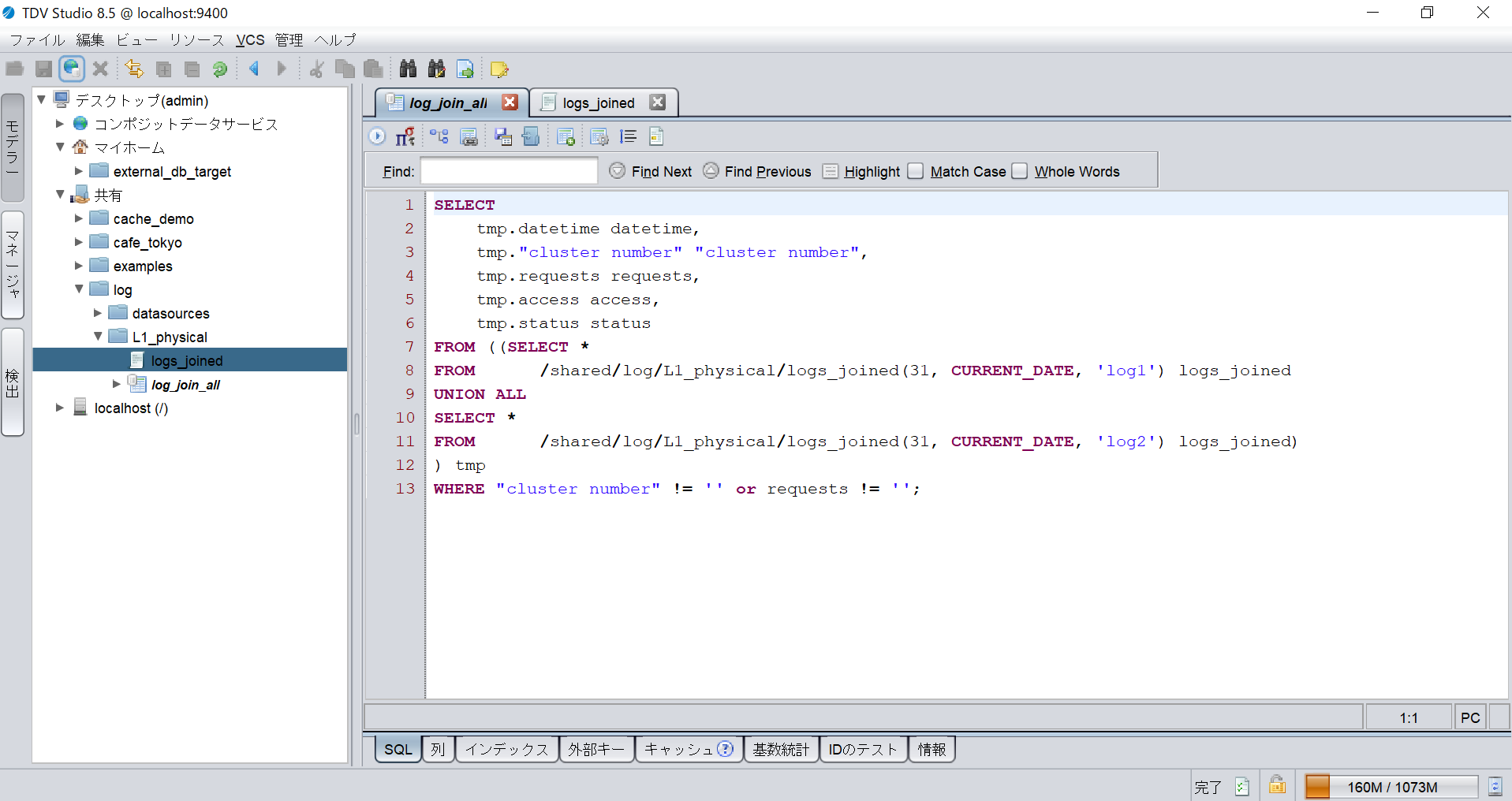This screenshot has height=801, width=1512.
Task: Click the binoculars with pencil icon
Action: 436,69
